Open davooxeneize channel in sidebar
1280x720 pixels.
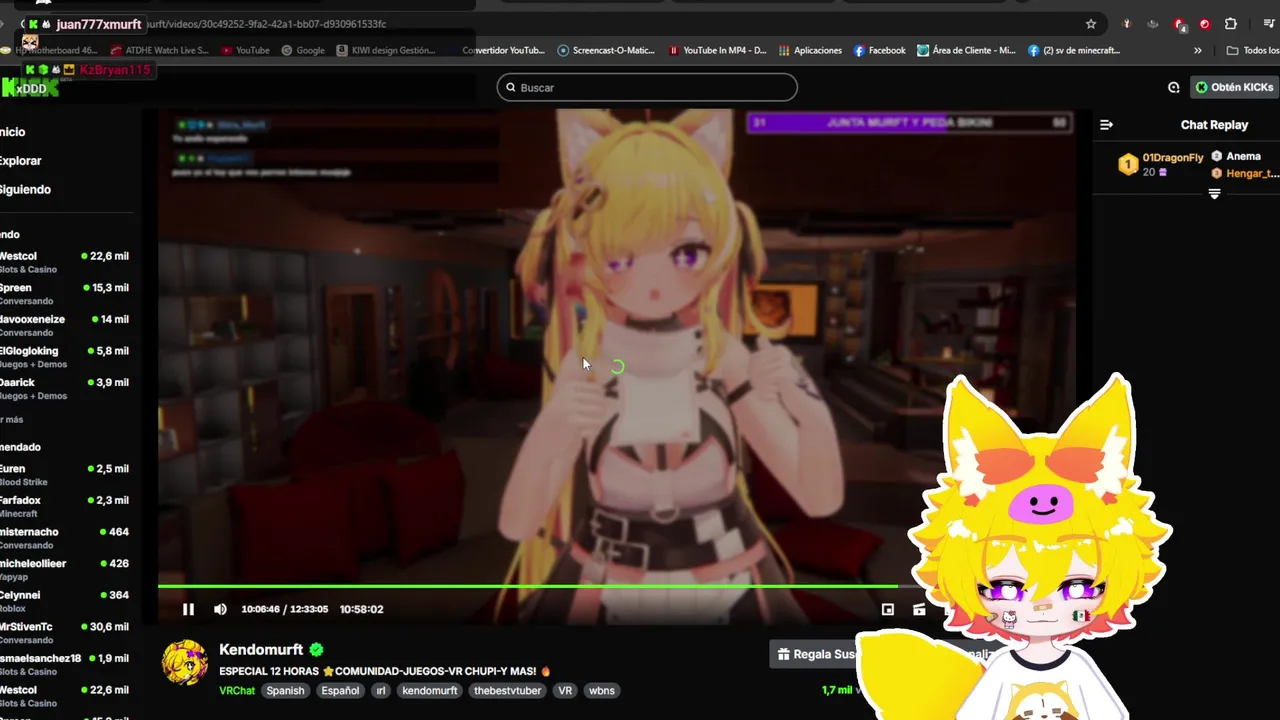(65, 325)
